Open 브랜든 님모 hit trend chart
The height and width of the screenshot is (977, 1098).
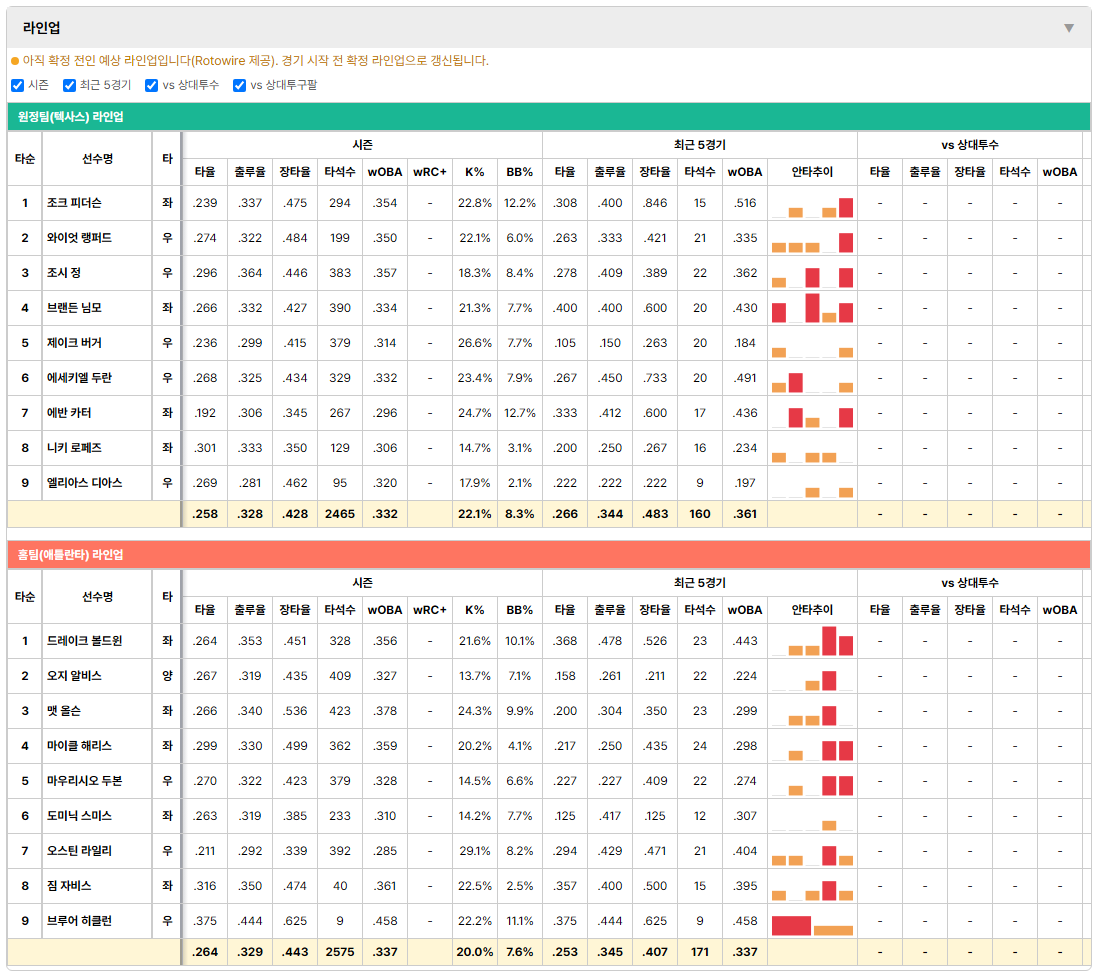point(812,308)
